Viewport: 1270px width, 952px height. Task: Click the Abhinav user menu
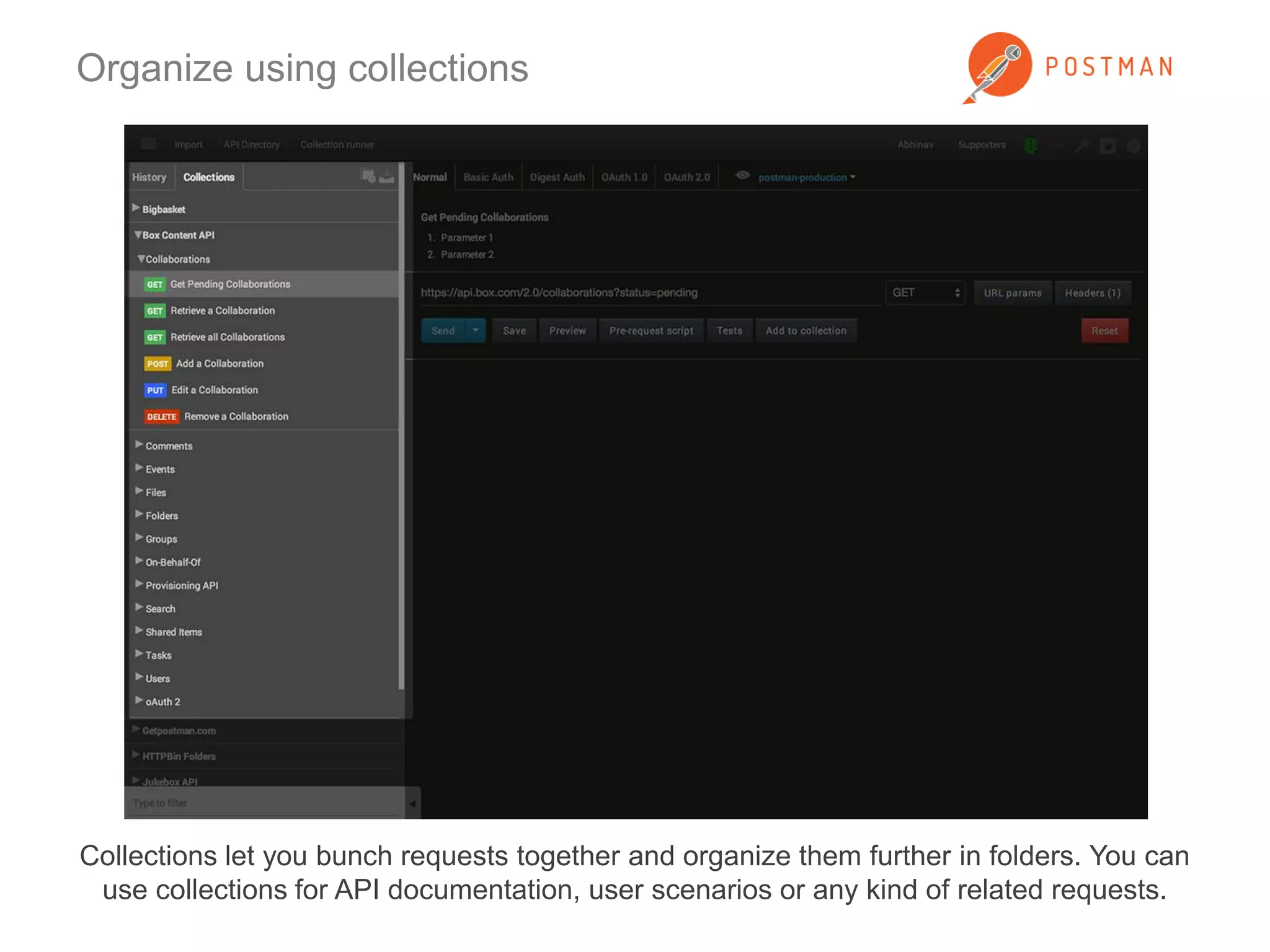pos(915,144)
